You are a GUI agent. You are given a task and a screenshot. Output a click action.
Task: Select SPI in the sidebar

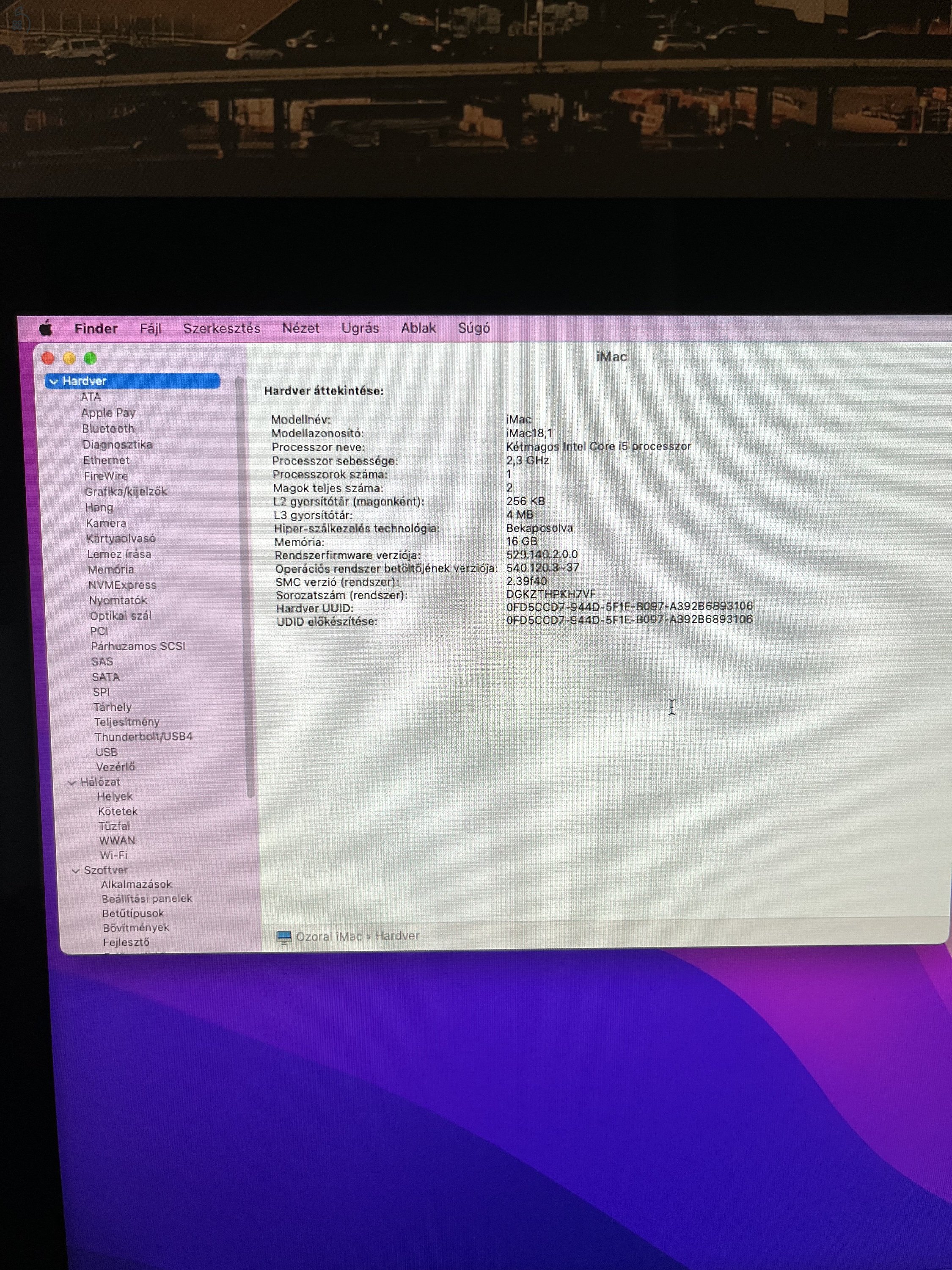(x=101, y=692)
